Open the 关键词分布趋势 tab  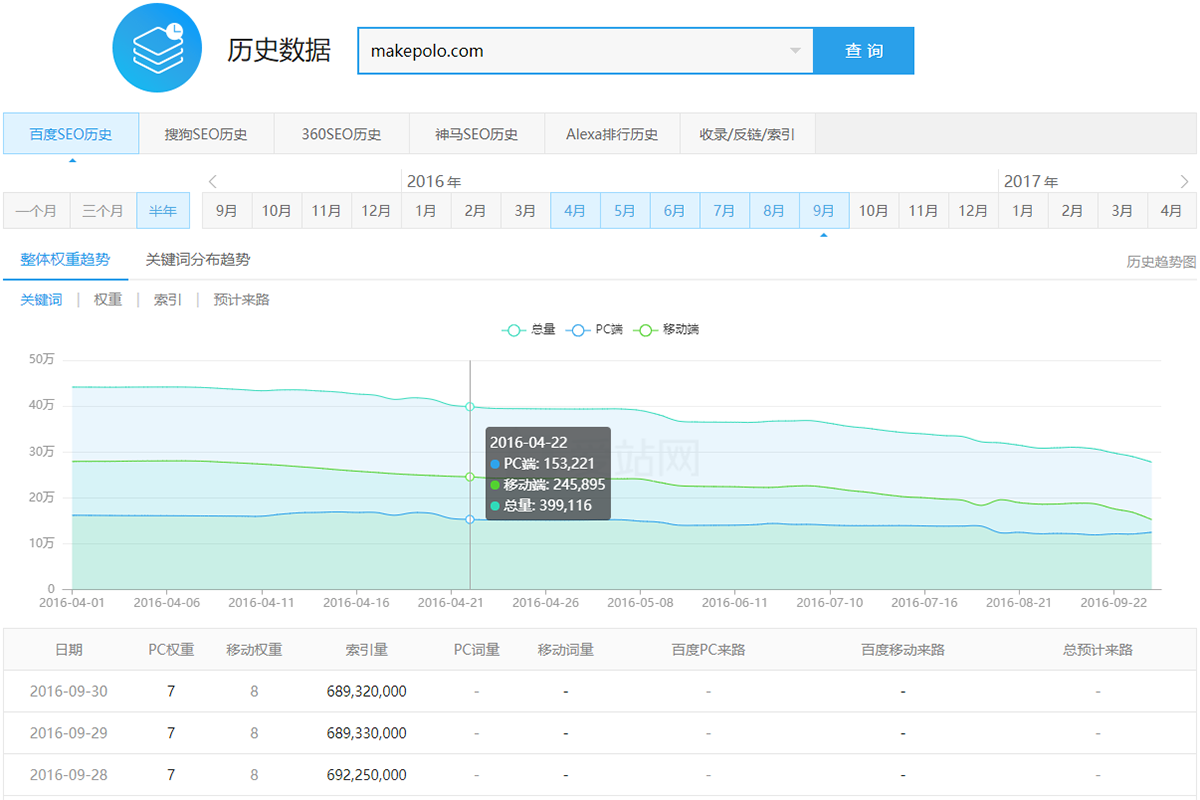[198, 260]
